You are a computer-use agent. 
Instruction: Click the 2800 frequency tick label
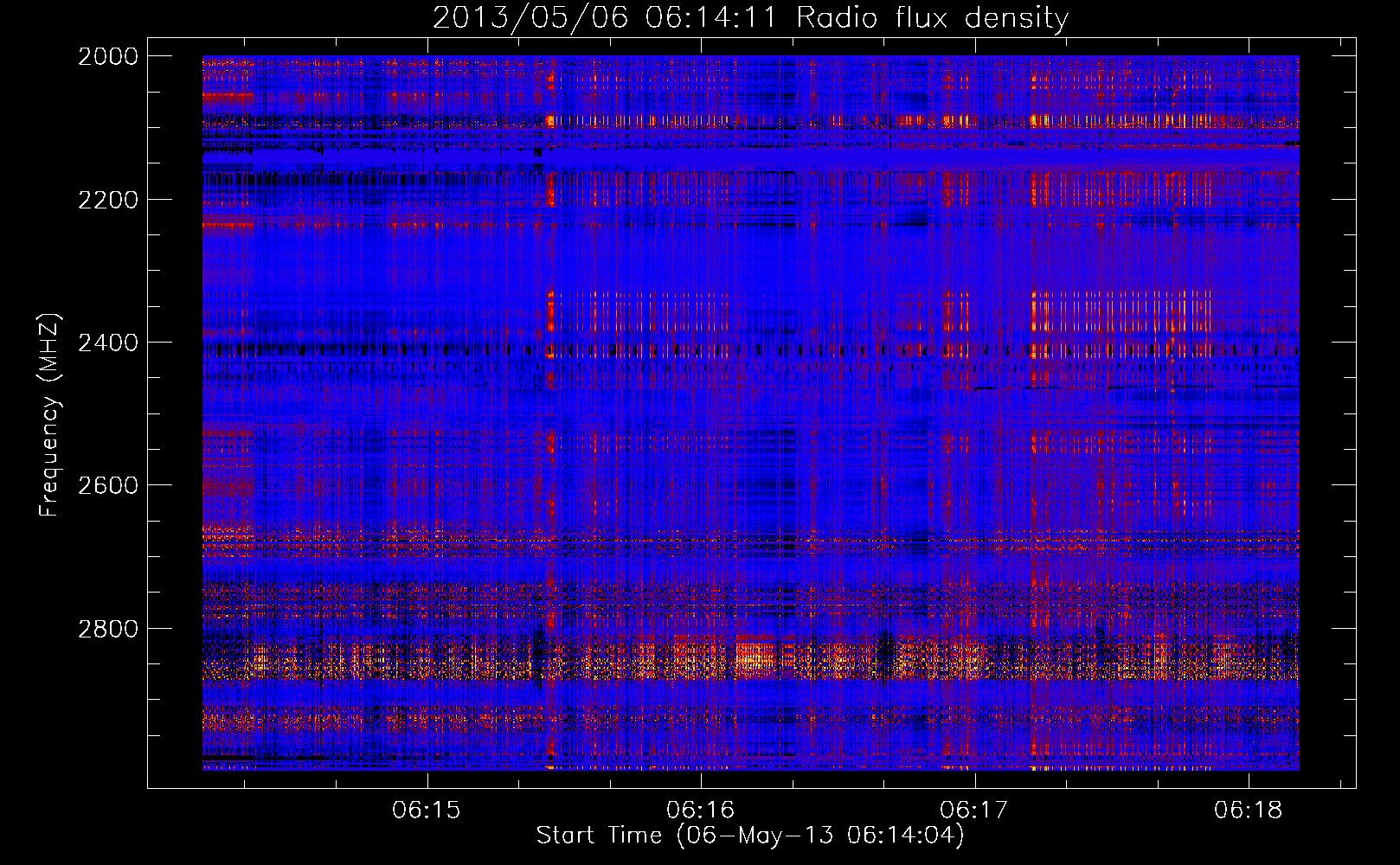click(x=108, y=629)
